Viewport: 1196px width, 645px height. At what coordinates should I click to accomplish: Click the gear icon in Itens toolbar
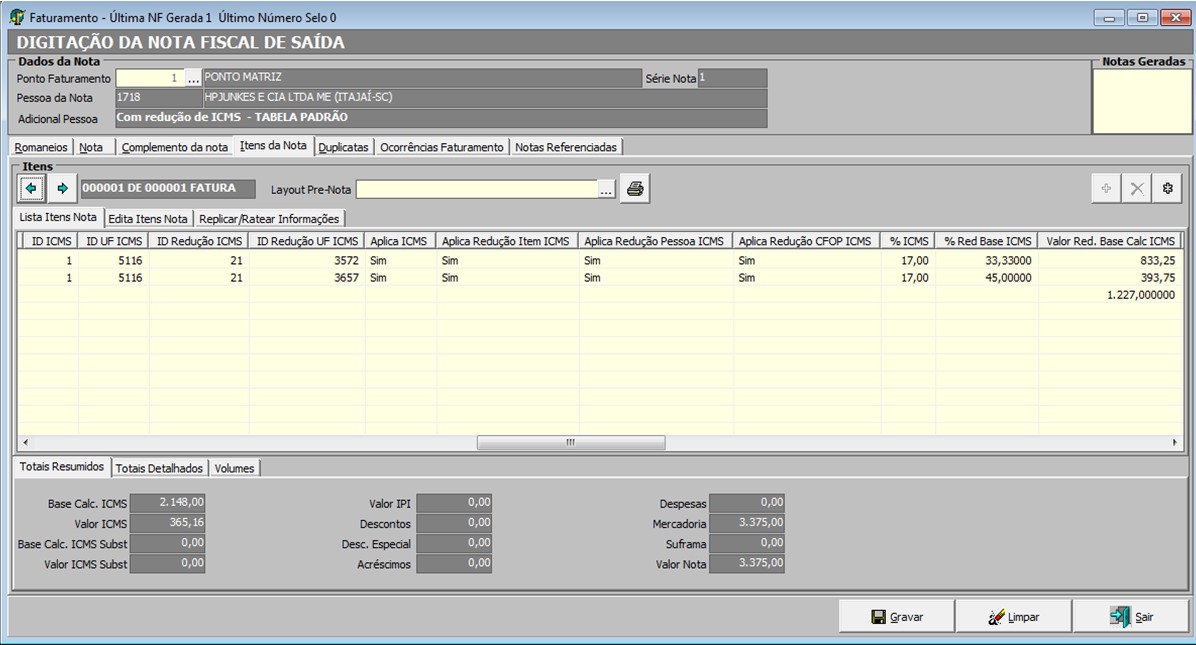click(1167, 189)
